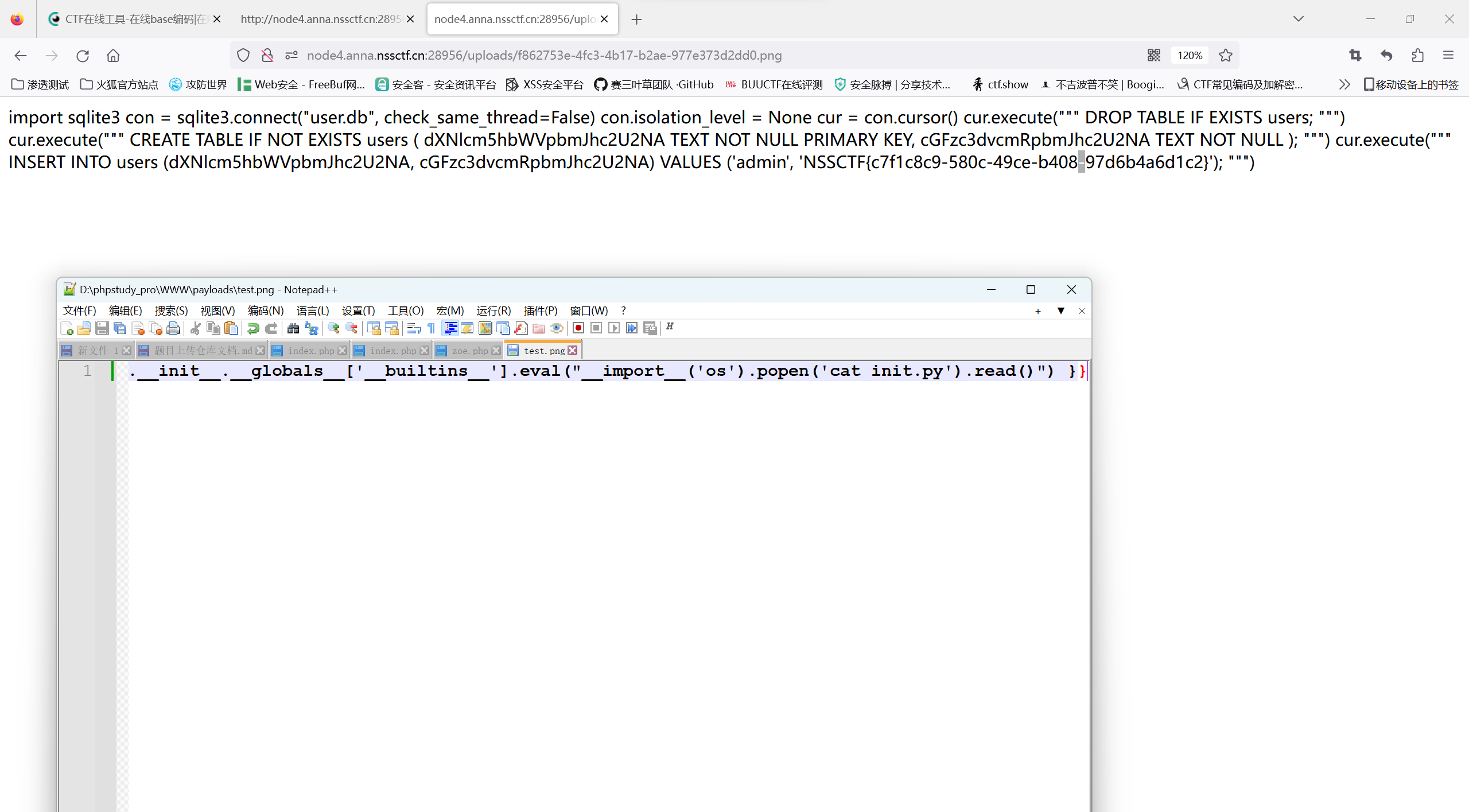Close the test.png document tab
This screenshot has width=1469, height=812.
pos(572,351)
